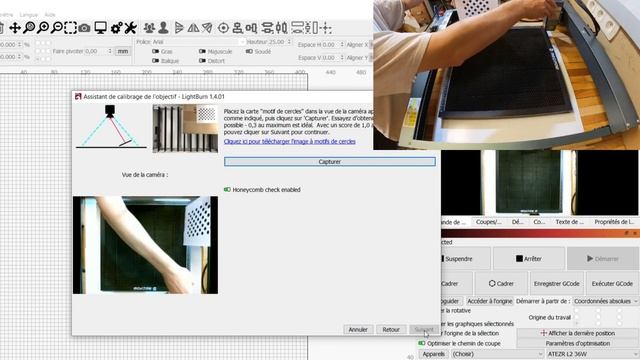
Task: Switch to the Propriétés de l... tab
Action: tap(614, 222)
